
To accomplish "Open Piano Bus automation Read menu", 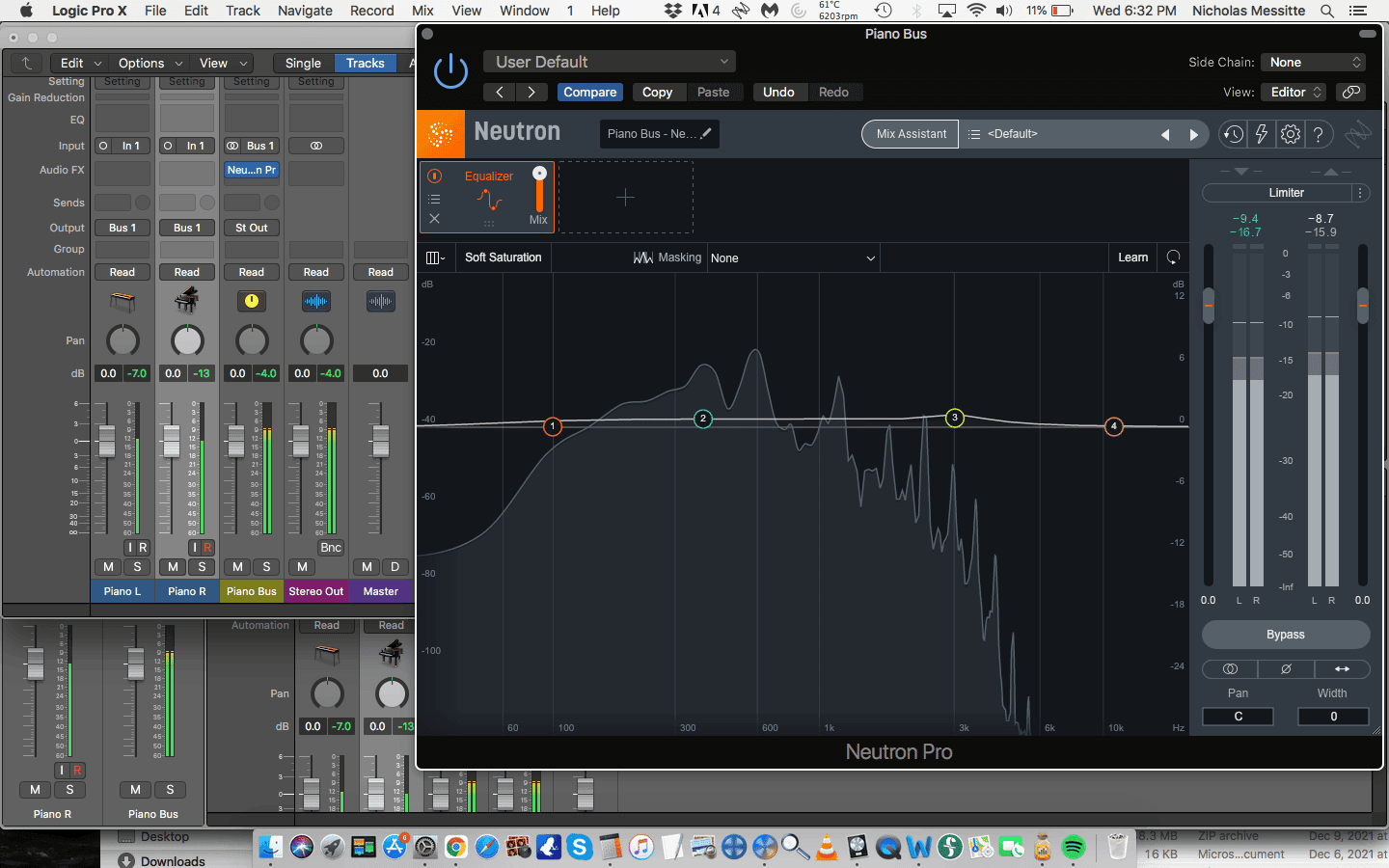I will (x=252, y=272).
